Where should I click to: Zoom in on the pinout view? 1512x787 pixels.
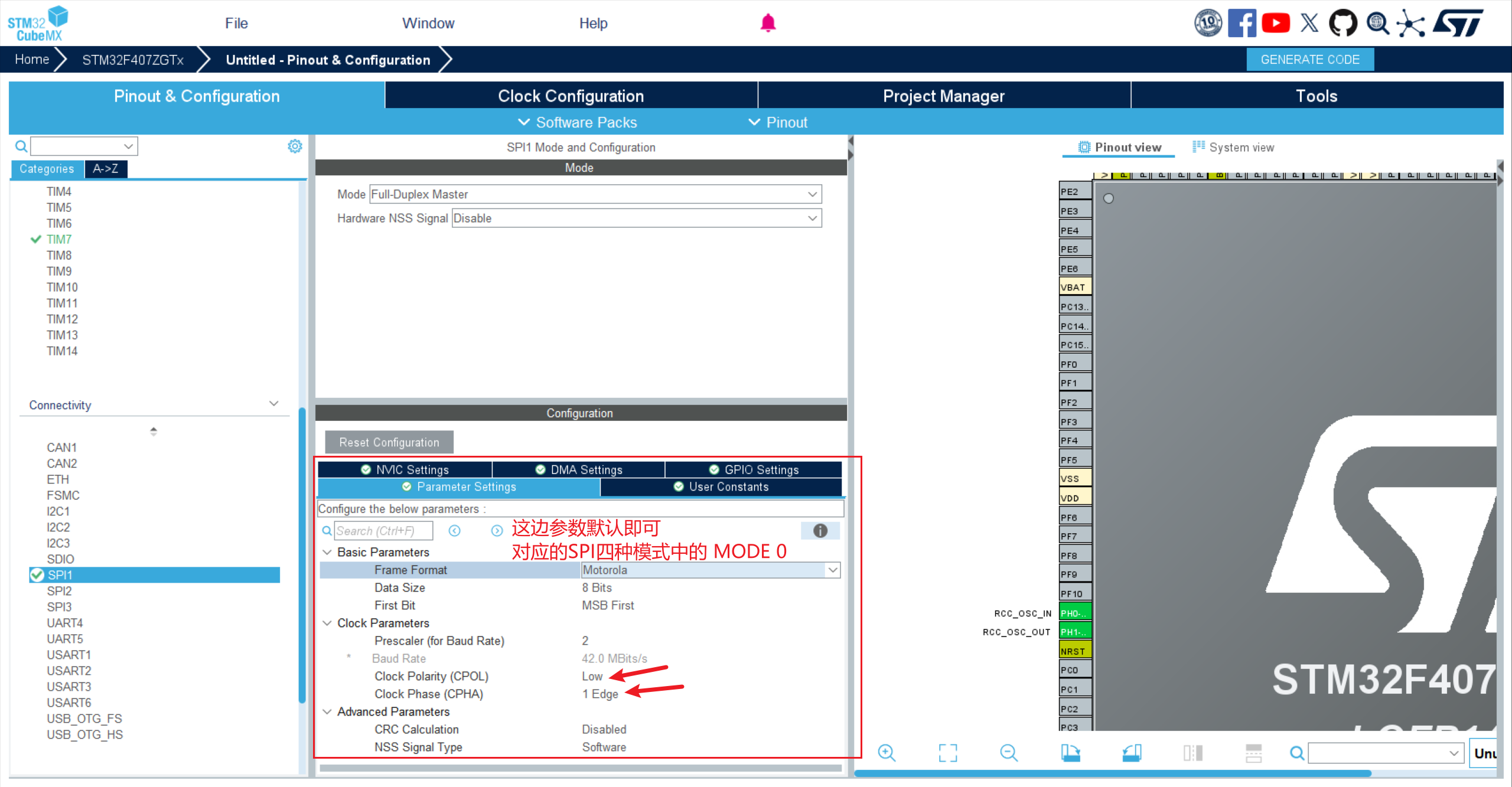click(887, 753)
